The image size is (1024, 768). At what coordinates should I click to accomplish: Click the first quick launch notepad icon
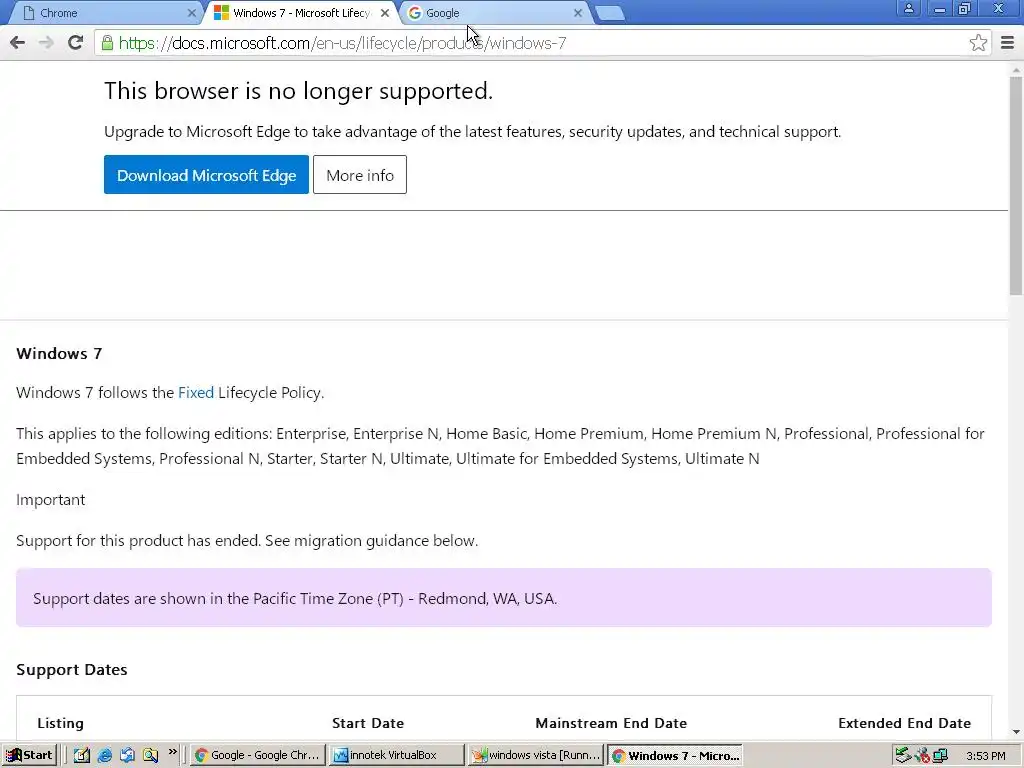coord(82,756)
